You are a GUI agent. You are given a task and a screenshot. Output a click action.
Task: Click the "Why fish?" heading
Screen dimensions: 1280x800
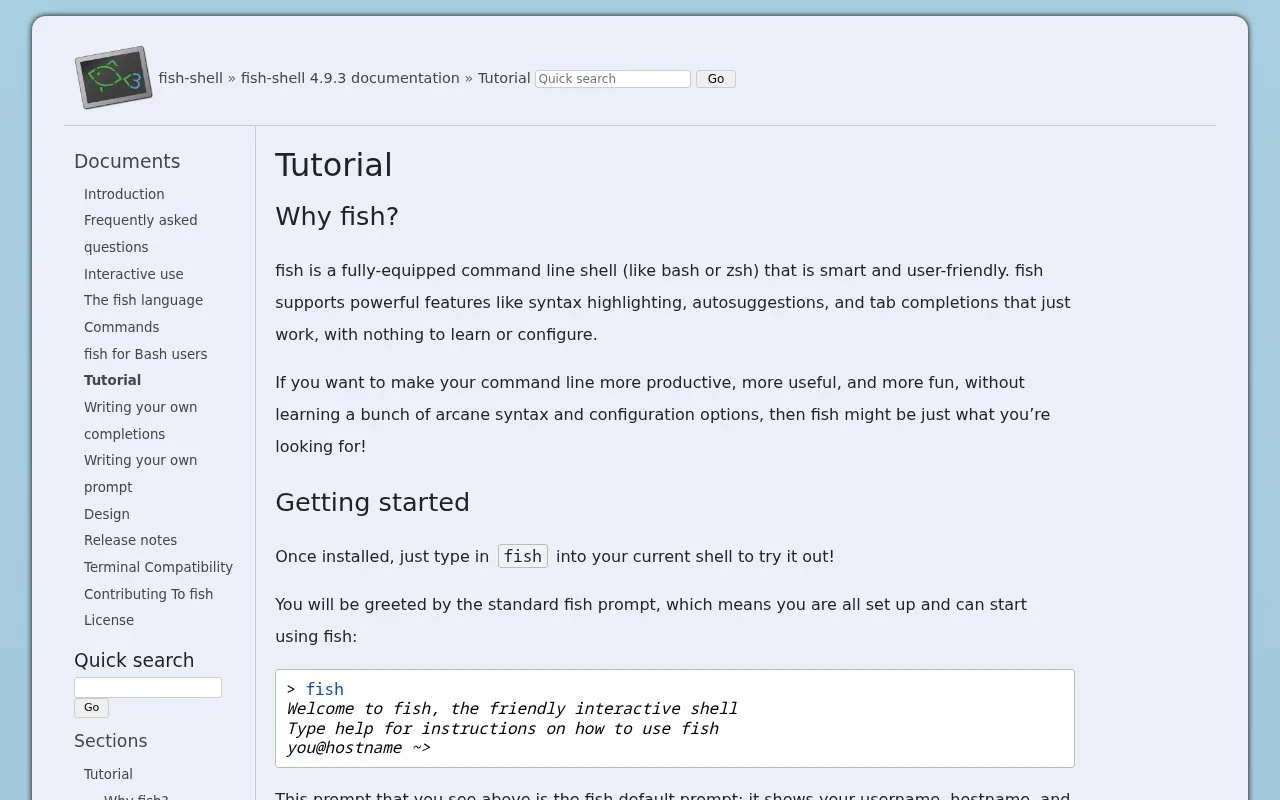337,216
